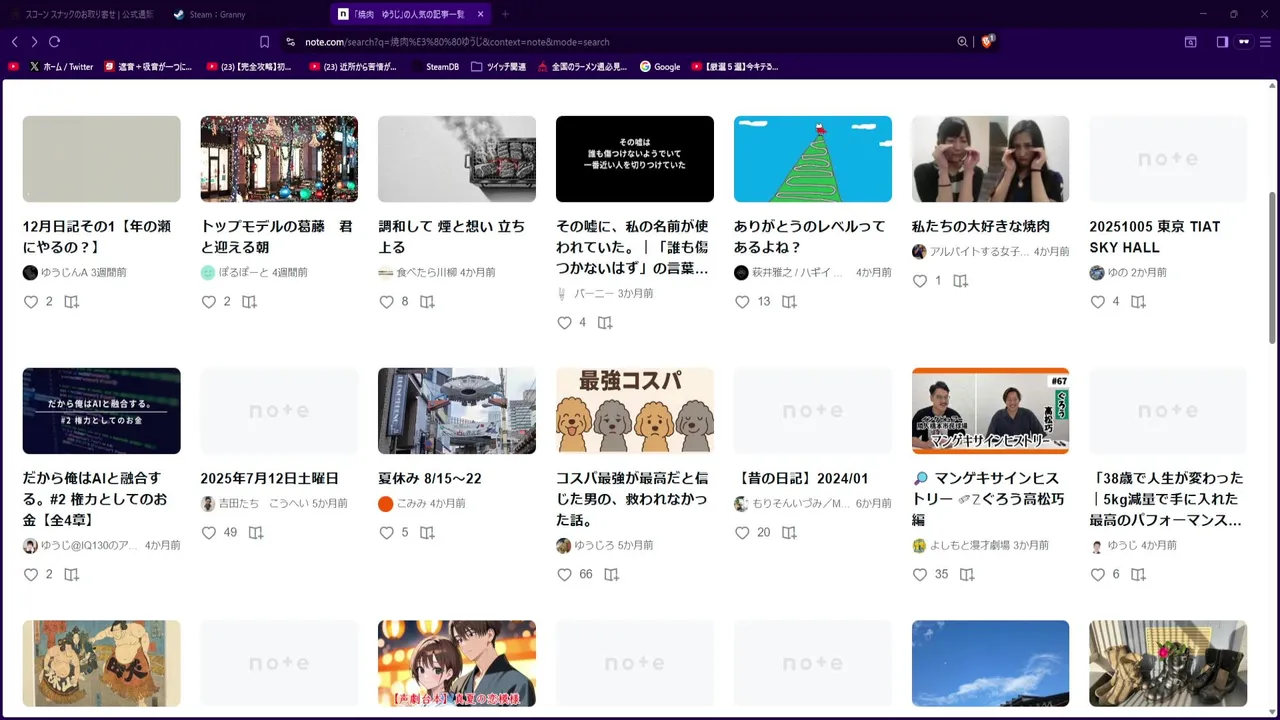The image size is (1280, 720).
Task: Save the 12月日記その1 article to magazine
Action: (x=72, y=302)
